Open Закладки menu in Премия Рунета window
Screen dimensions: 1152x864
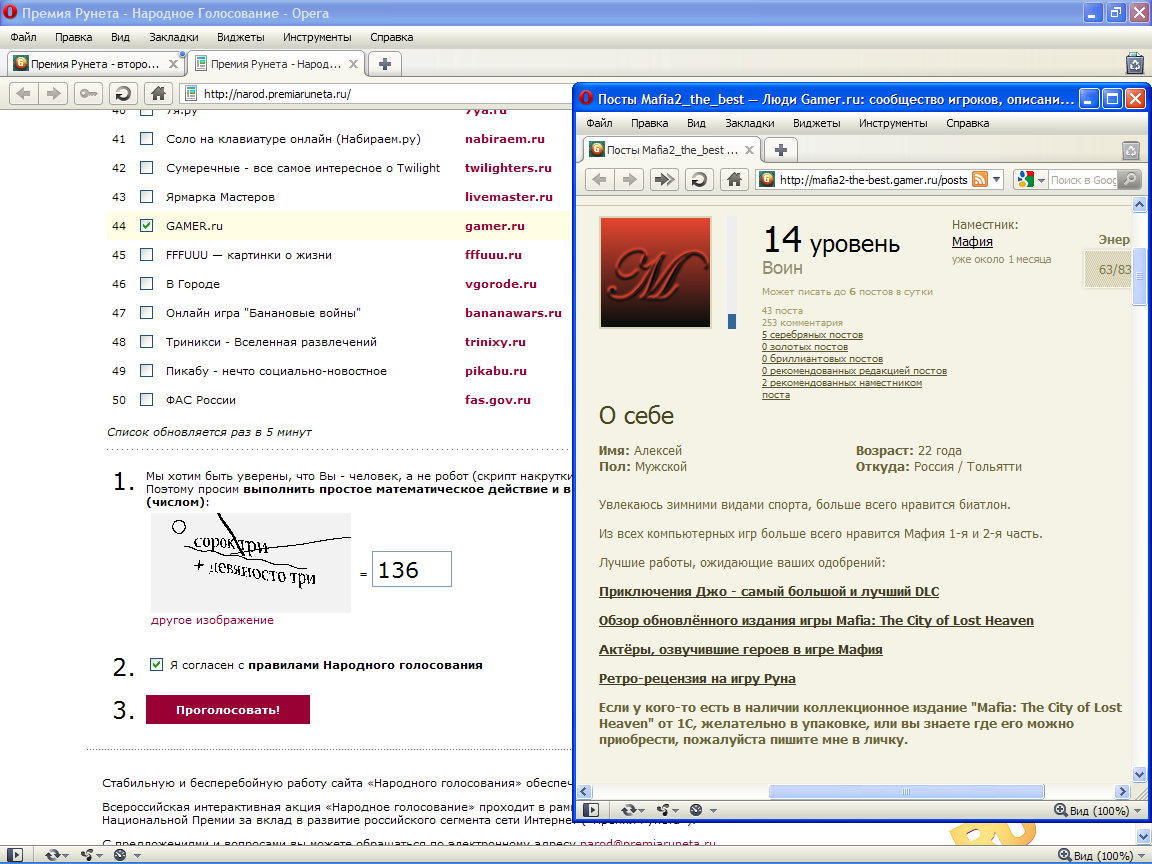click(173, 37)
